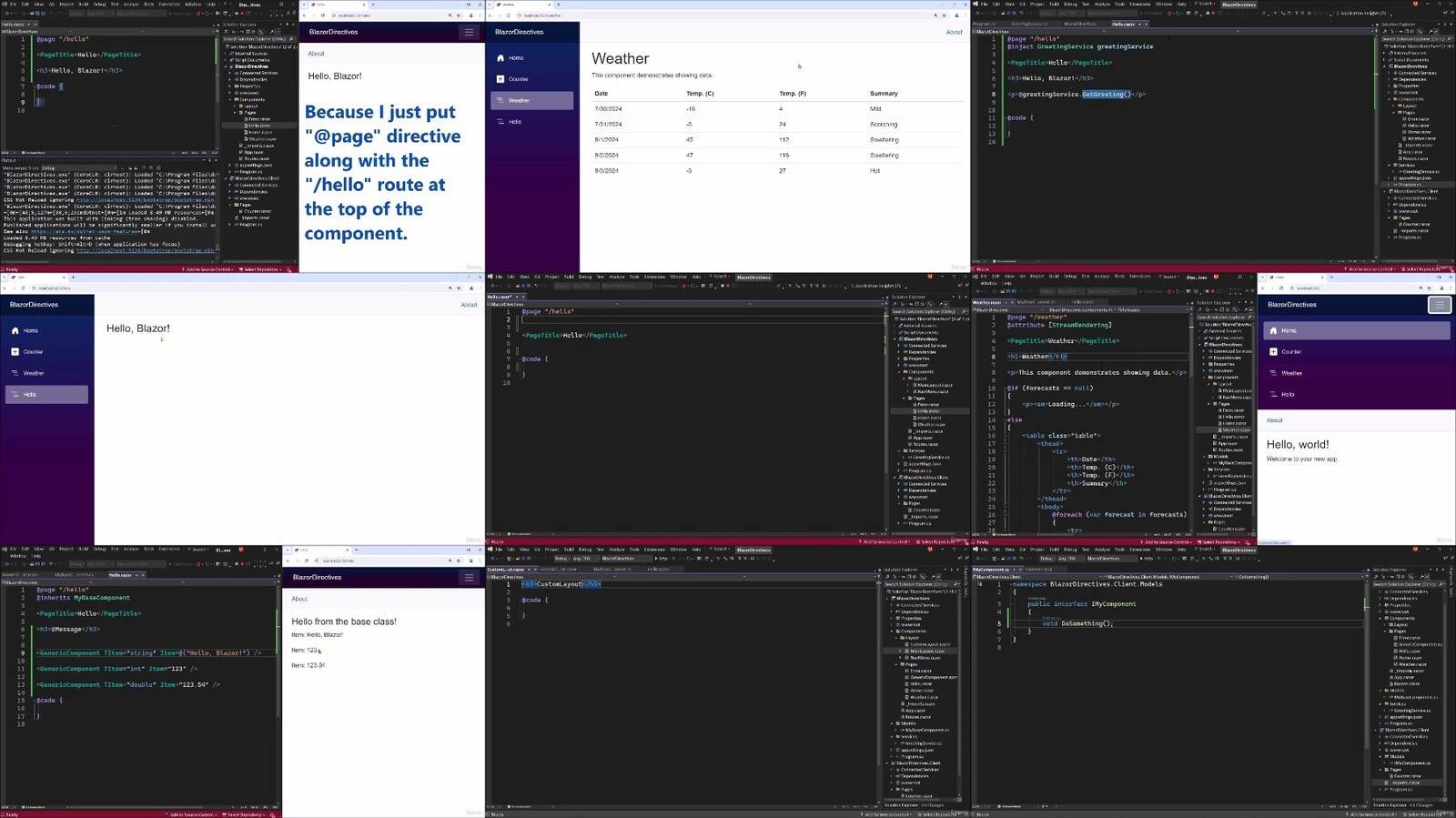Click Home icon in Weather table browser sidebar
Viewport: 1456px width, 818px height.
click(500, 57)
